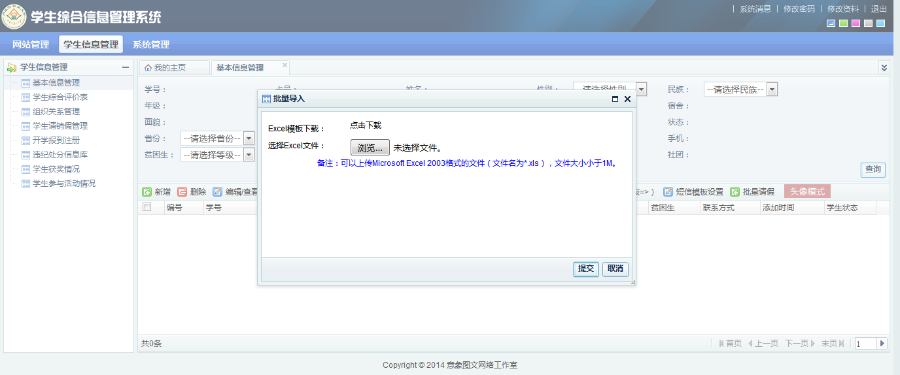Open the 请选择民族 dropdown
The width and height of the screenshot is (900, 375).
point(741,89)
